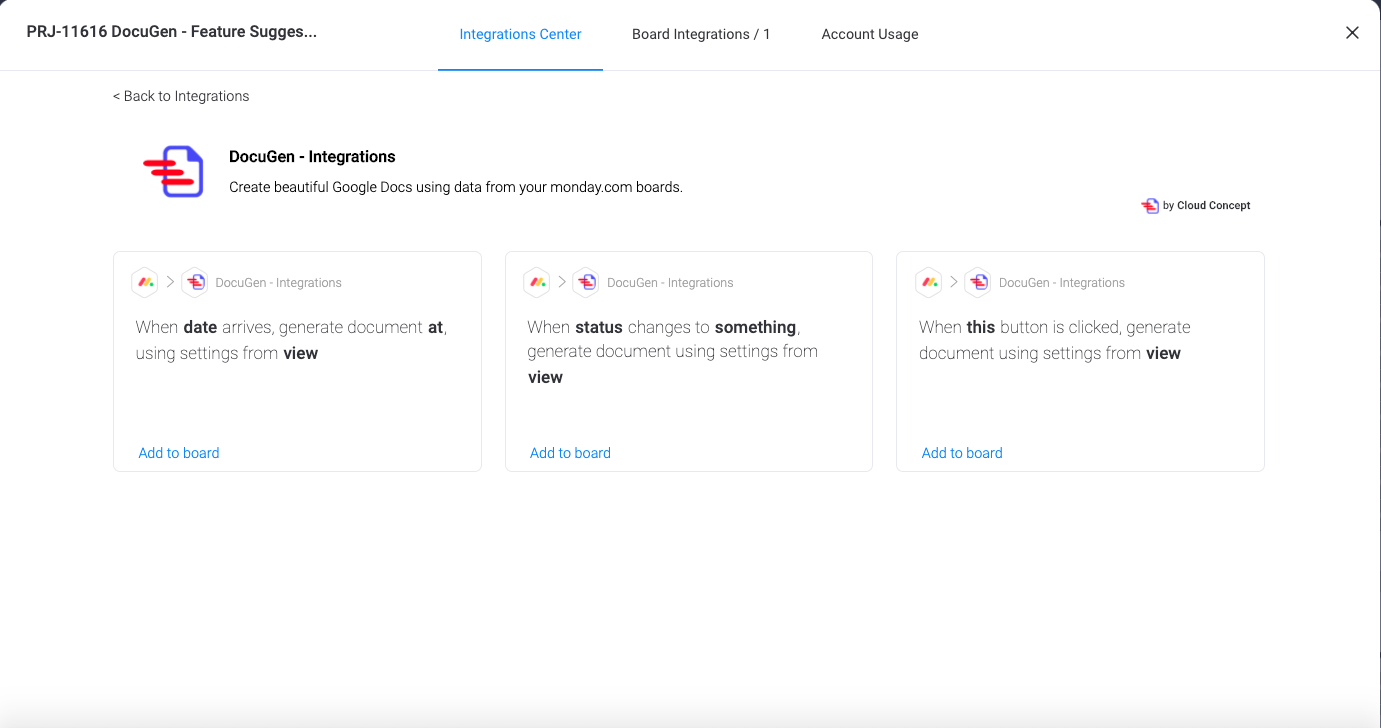Image resolution: width=1381 pixels, height=728 pixels.
Task: Click monday.com icon on date recipe card
Action: tap(145, 282)
